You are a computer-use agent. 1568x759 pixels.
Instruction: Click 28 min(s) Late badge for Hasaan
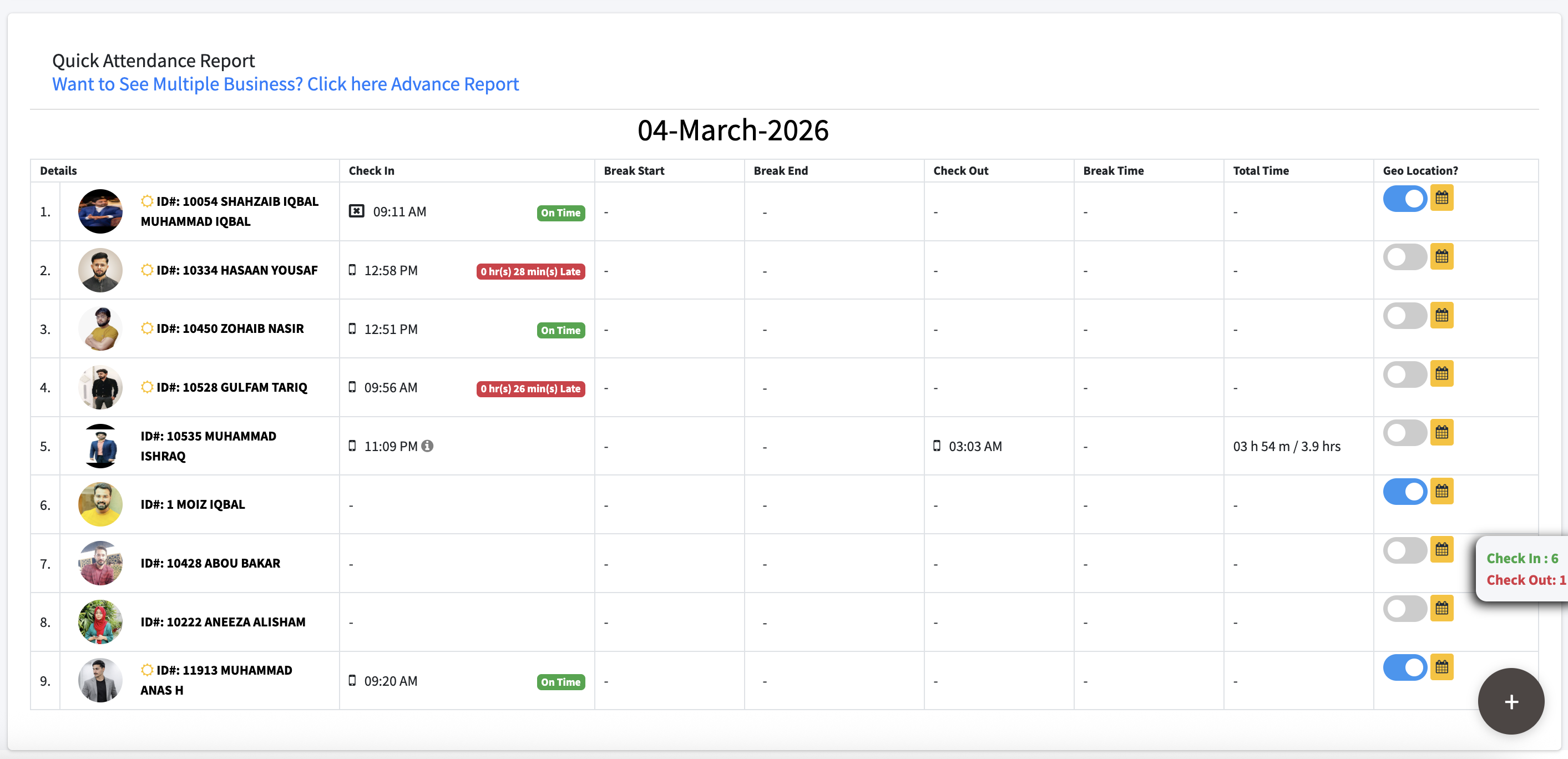(530, 271)
